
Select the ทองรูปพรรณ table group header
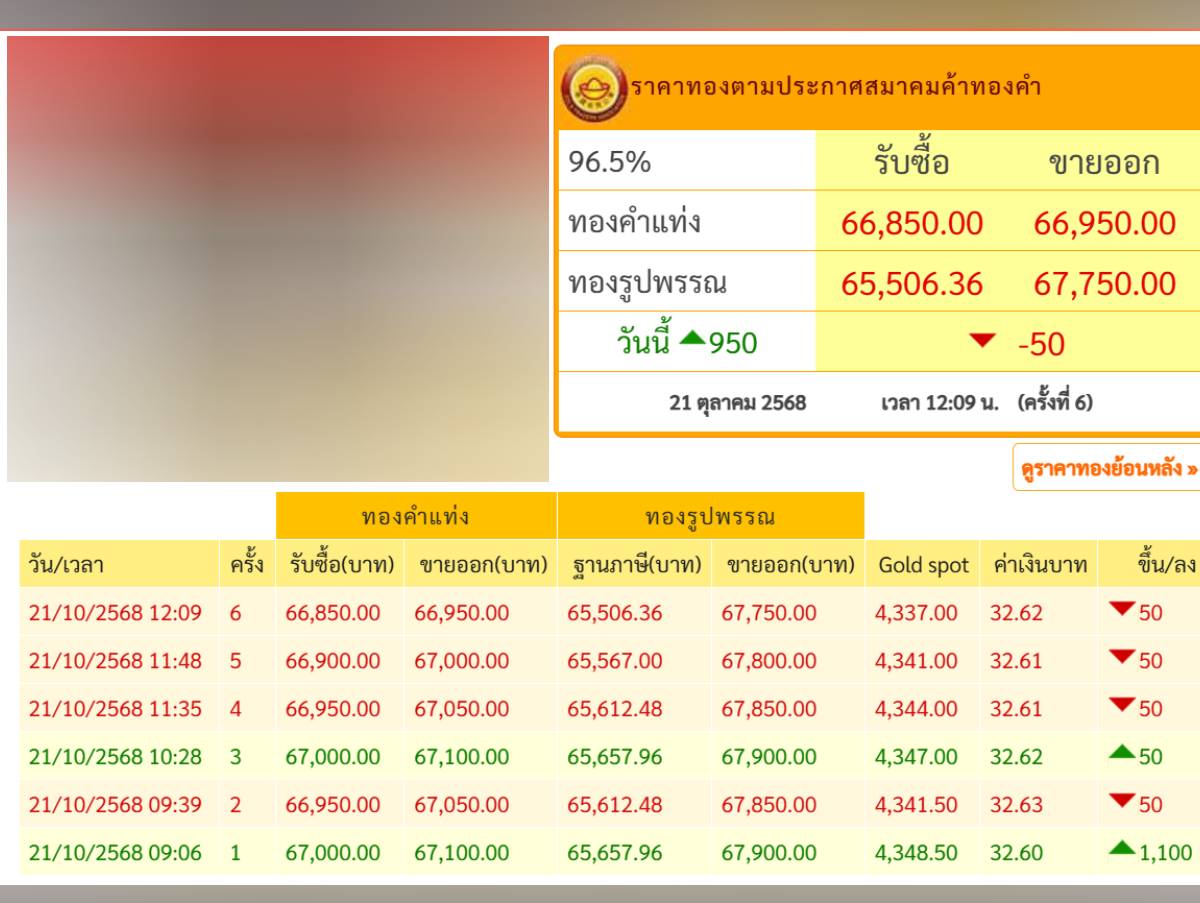tap(710, 517)
